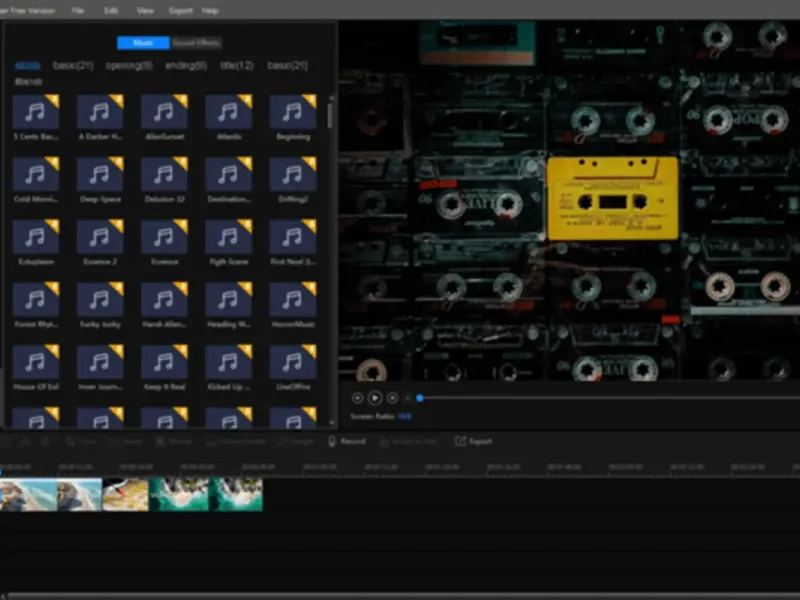Select the title(12) music category
The image size is (800, 600).
[237, 66]
